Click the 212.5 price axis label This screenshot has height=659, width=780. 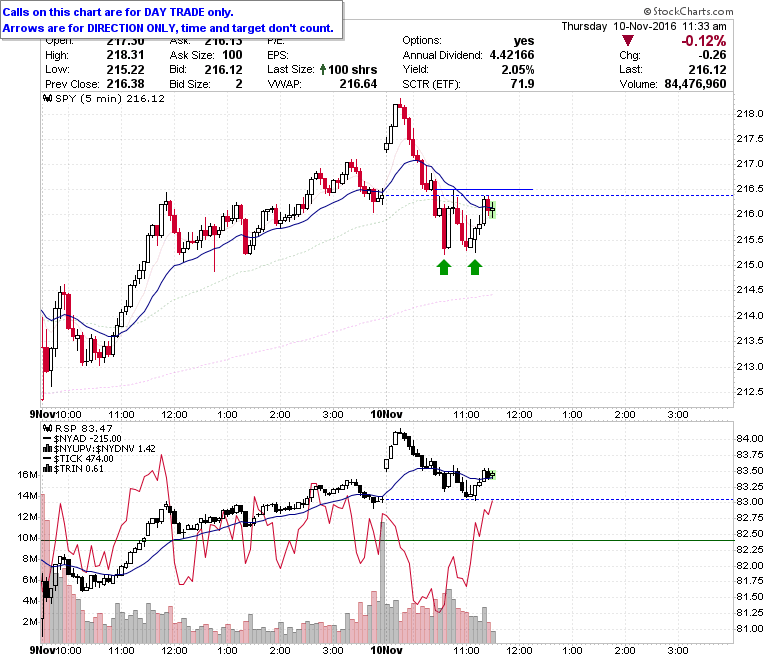tap(750, 391)
